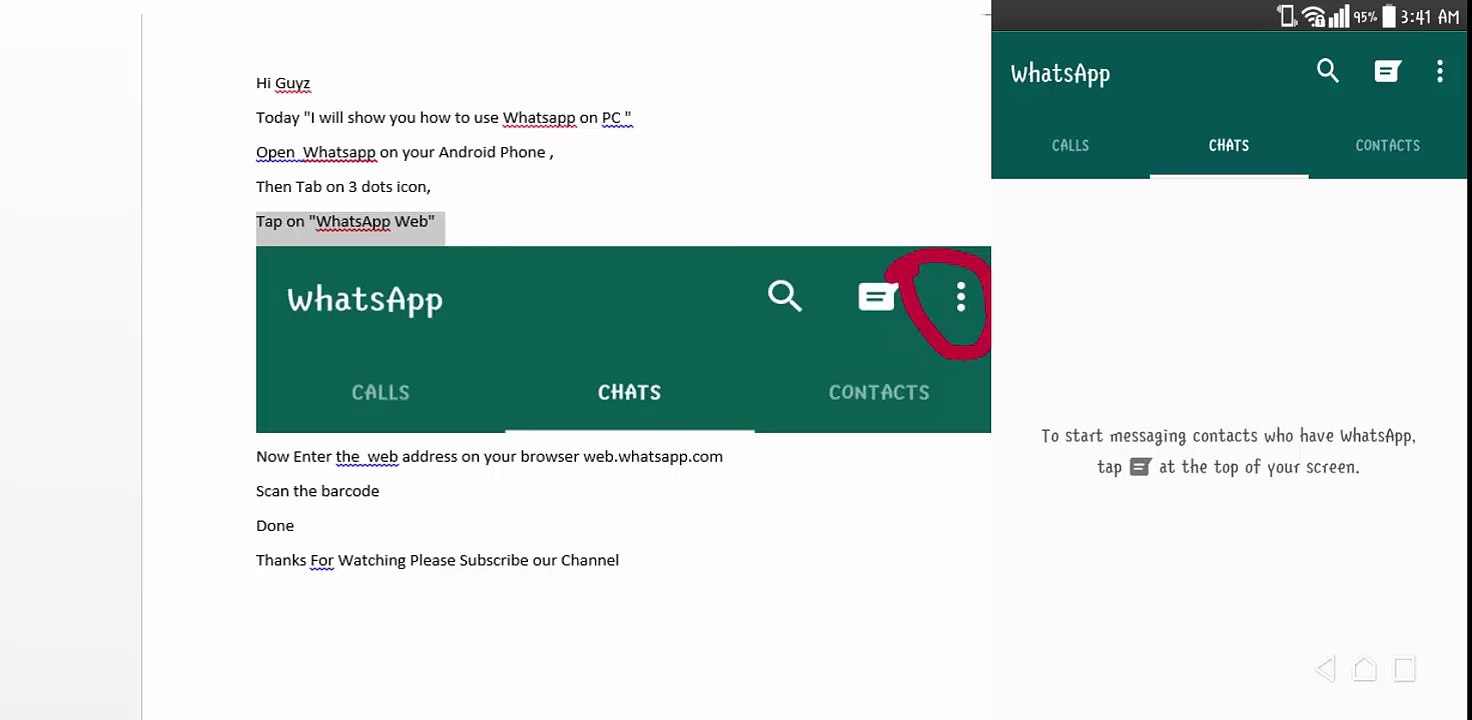Click the "web.whatsapp.com" address in the document
The image size is (1472, 720).
coord(653,456)
